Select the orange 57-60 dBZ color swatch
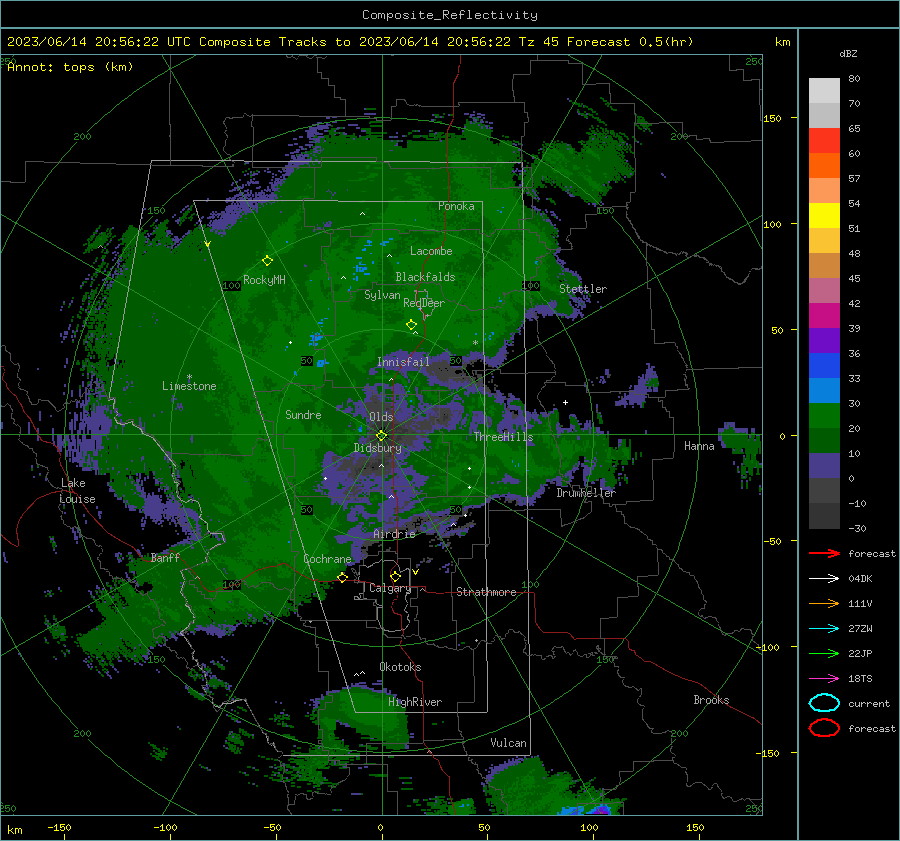 click(x=824, y=165)
